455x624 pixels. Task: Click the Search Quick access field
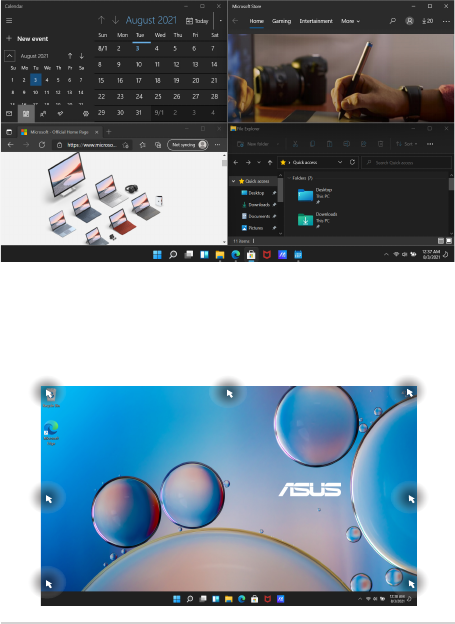tap(406, 162)
